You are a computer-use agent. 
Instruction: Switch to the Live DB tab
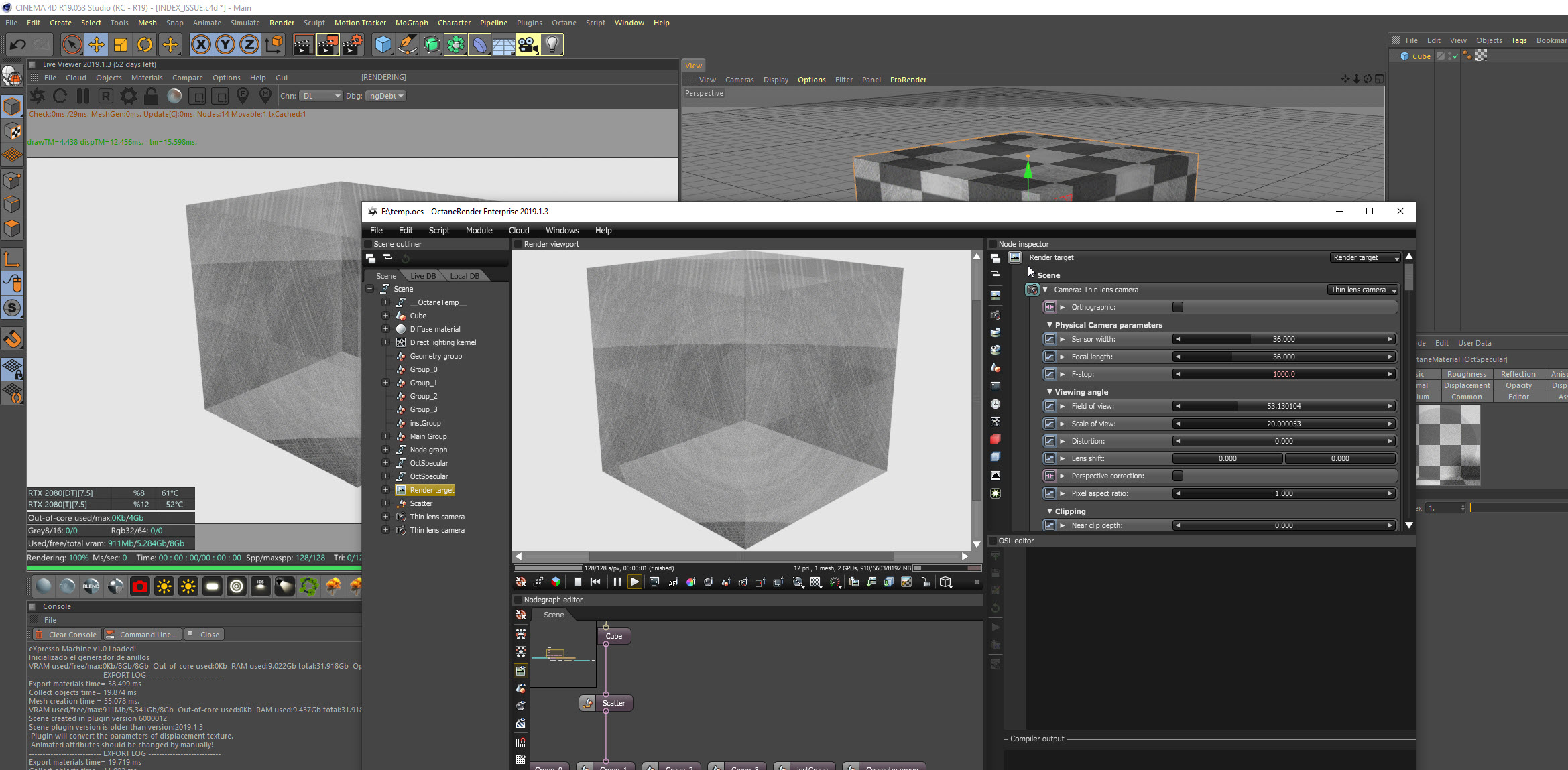(422, 276)
